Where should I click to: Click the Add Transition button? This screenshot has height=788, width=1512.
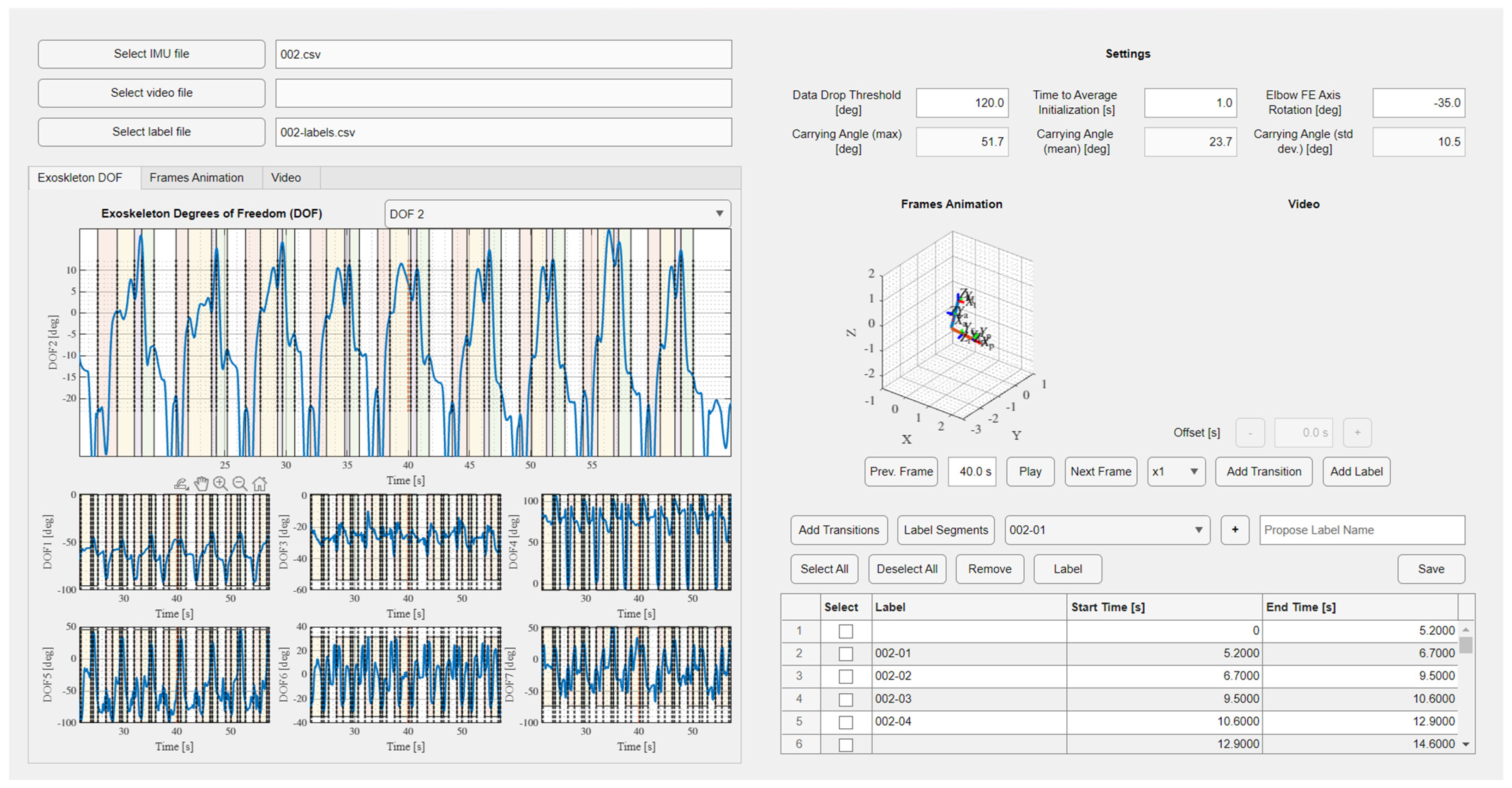(x=1263, y=472)
